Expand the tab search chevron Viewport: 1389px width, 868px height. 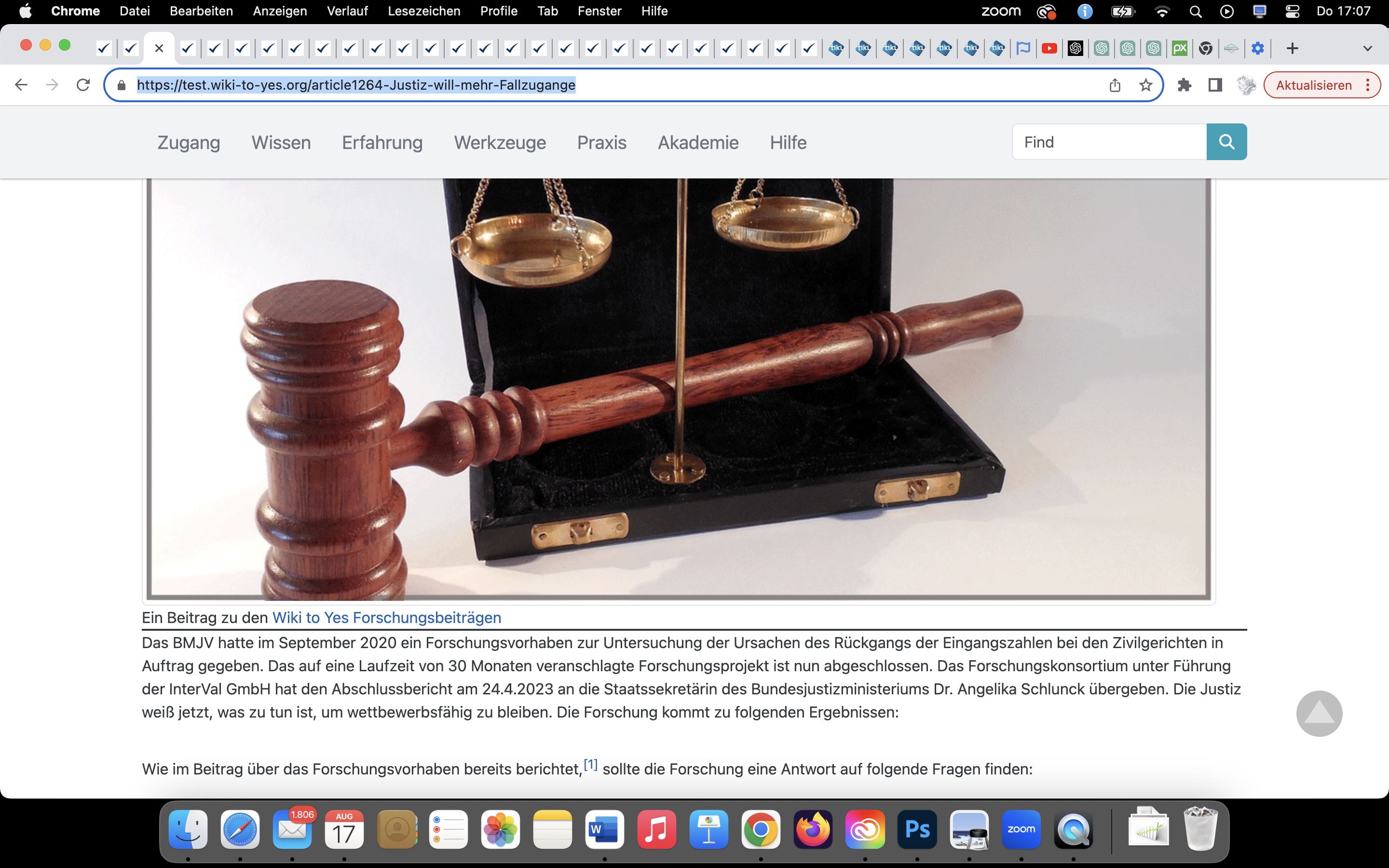pyautogui.click(x=1367, y=48)
